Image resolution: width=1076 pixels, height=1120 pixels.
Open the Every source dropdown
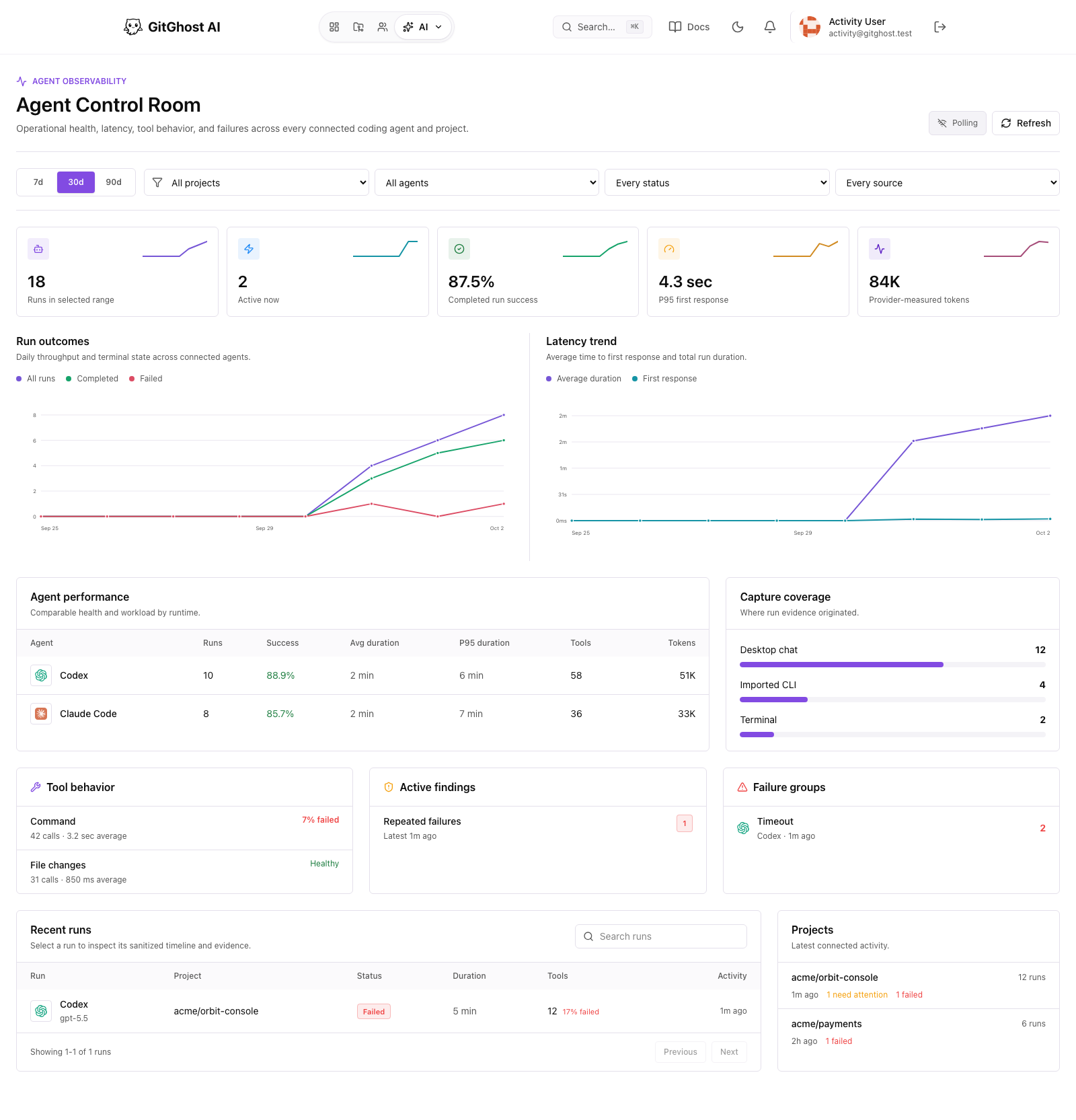pyautogui.click(x=948, y=182)
